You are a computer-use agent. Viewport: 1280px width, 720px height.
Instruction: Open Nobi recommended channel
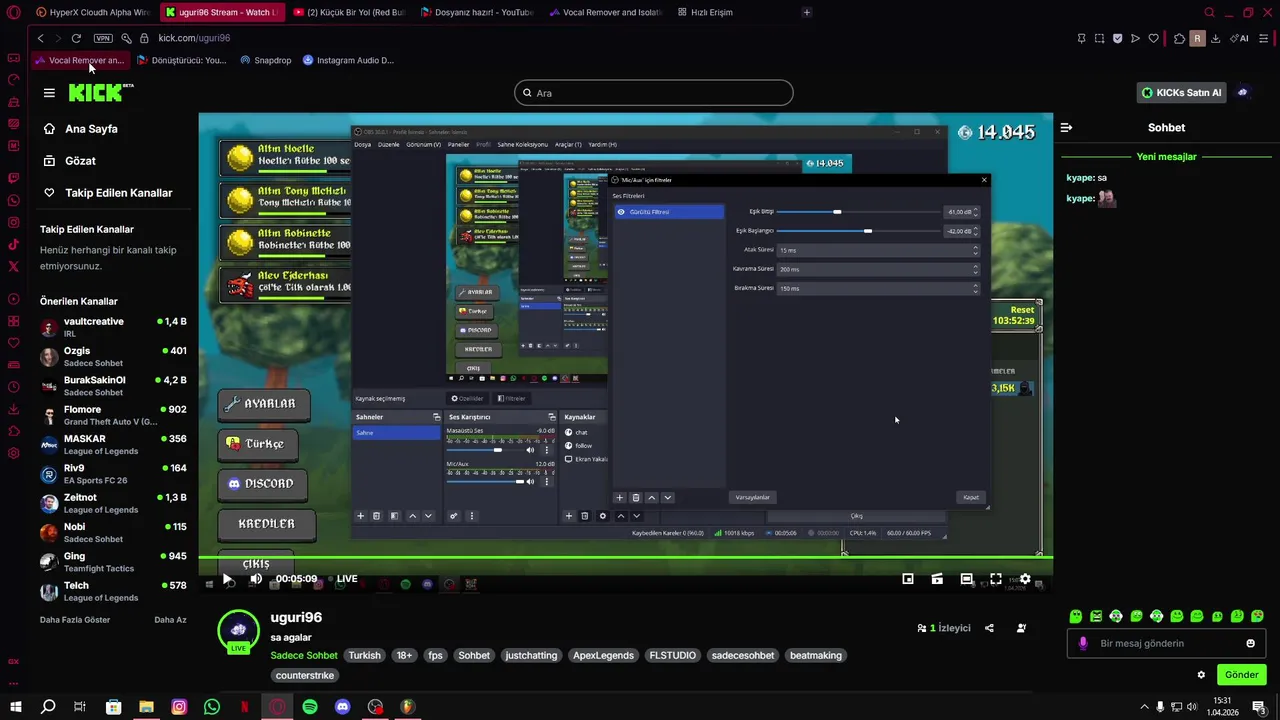pyautogui.click(x=113, y=533)
